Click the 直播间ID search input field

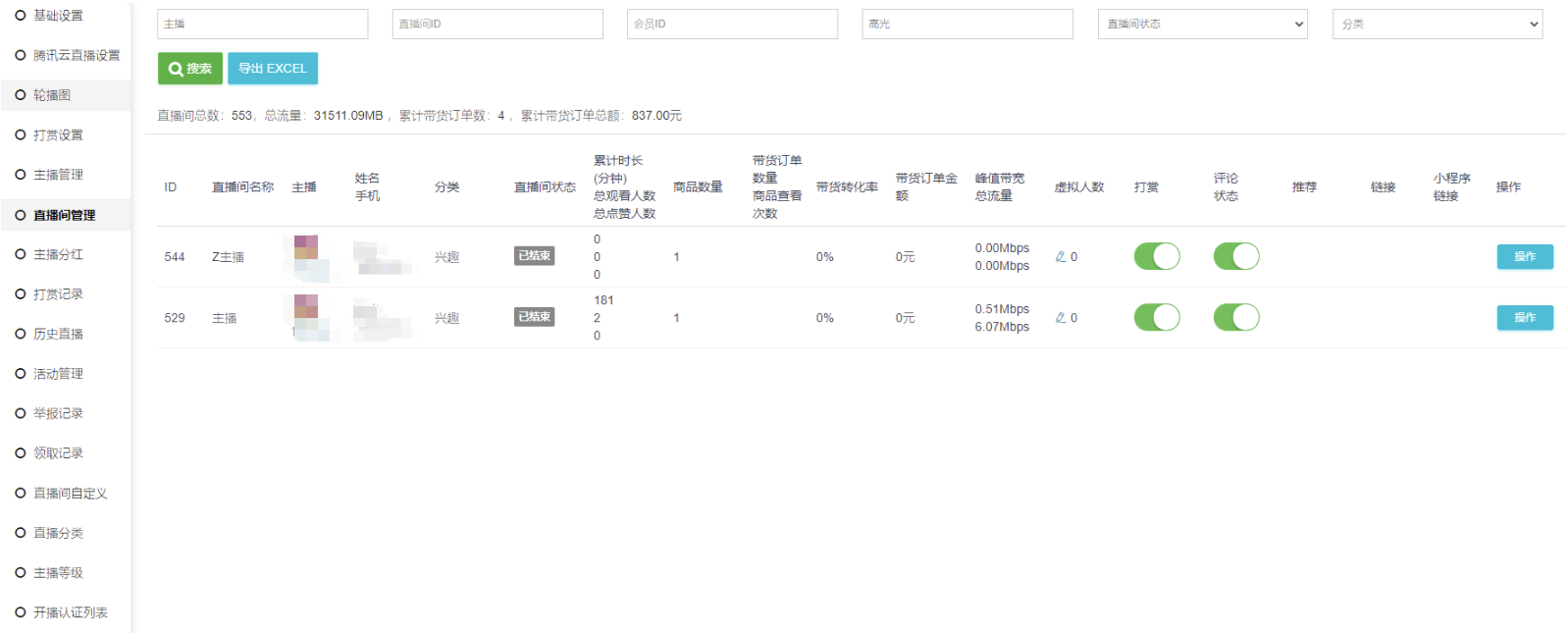click(x=497, y=25)
